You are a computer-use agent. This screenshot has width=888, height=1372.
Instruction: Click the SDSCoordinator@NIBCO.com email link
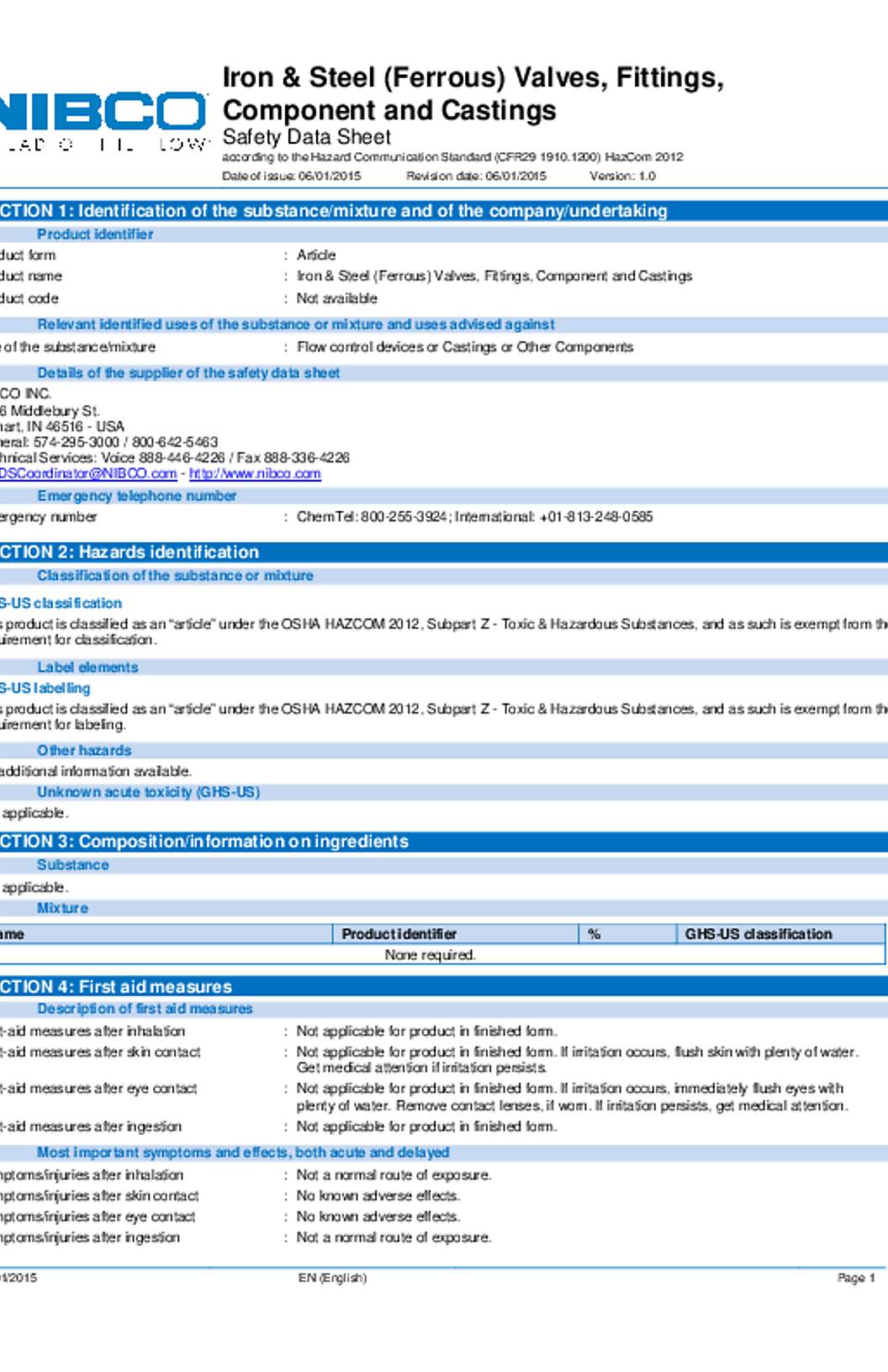click(x=88, y=473)
